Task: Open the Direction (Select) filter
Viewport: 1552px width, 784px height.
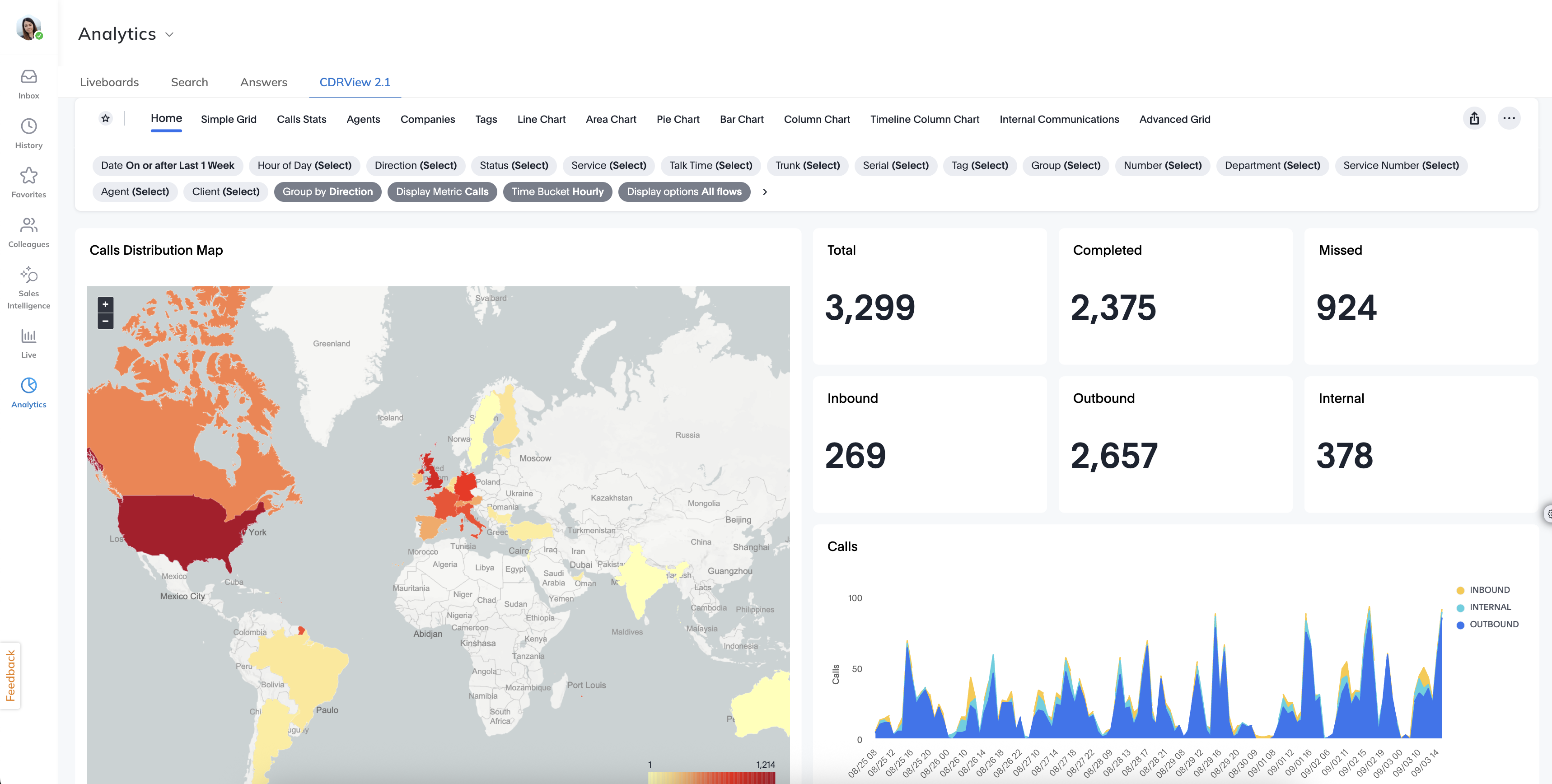Action: [x=416, y=165]
